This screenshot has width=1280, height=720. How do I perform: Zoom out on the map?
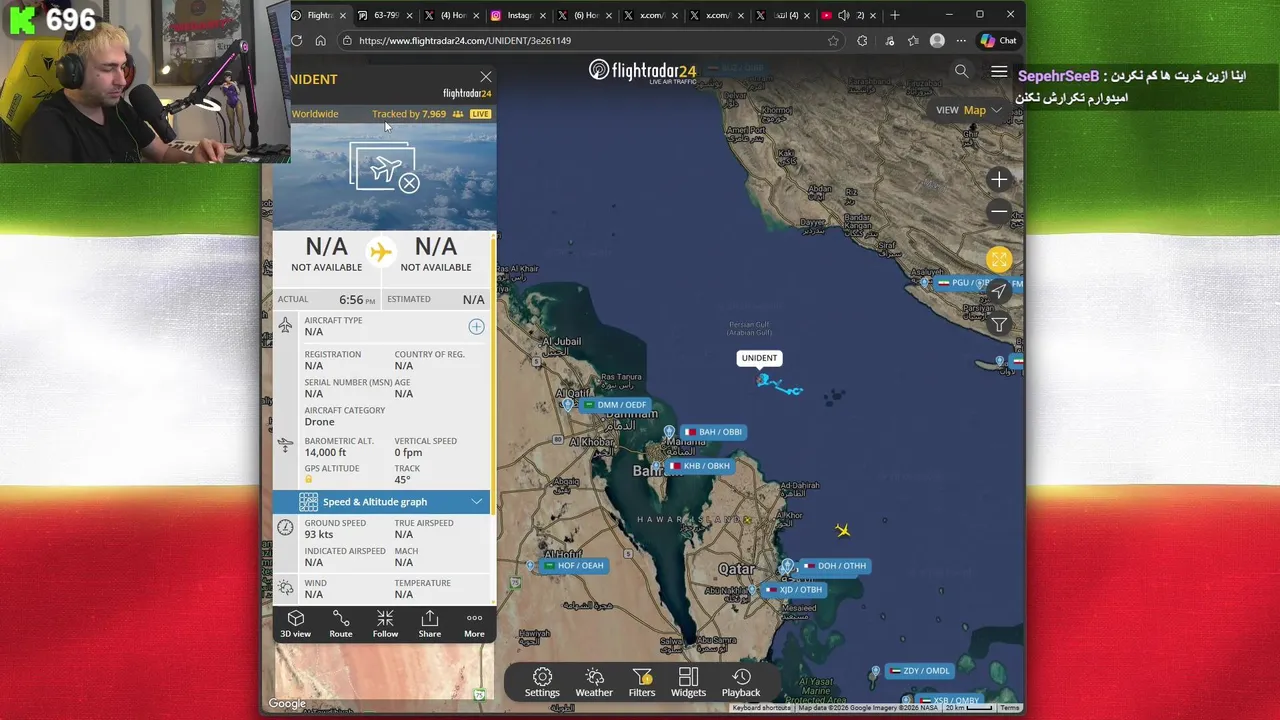pyautogui.click(x=999, y=211)
